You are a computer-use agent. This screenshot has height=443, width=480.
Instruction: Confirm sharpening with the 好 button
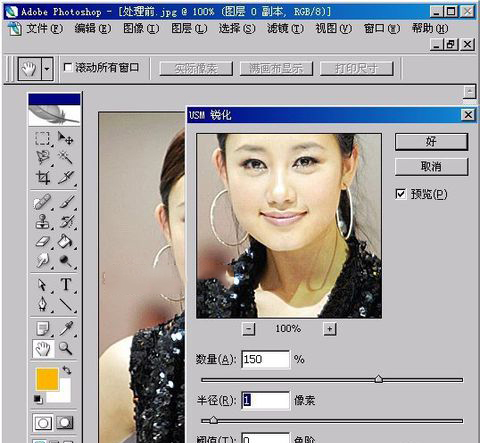[431, 142]
